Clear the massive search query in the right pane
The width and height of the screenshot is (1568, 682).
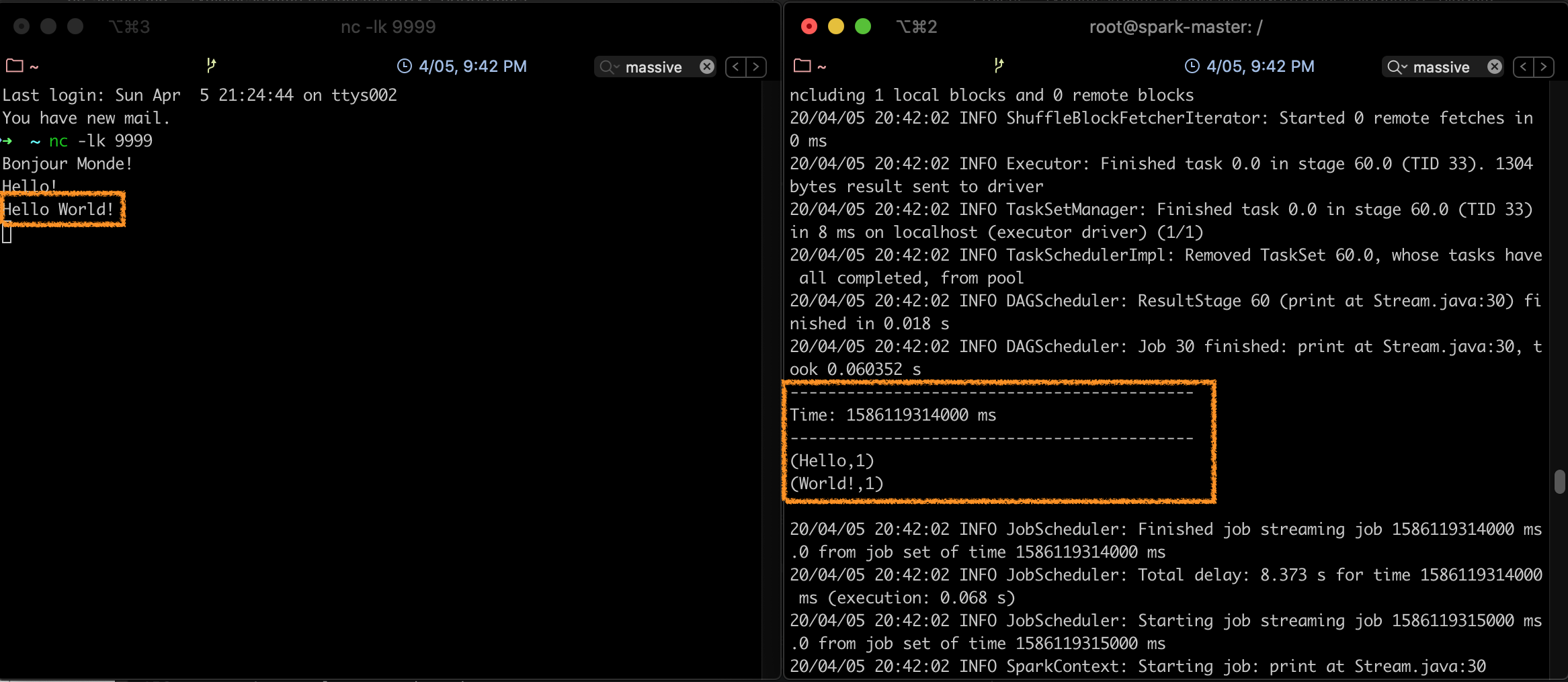tap(1494, 67)
